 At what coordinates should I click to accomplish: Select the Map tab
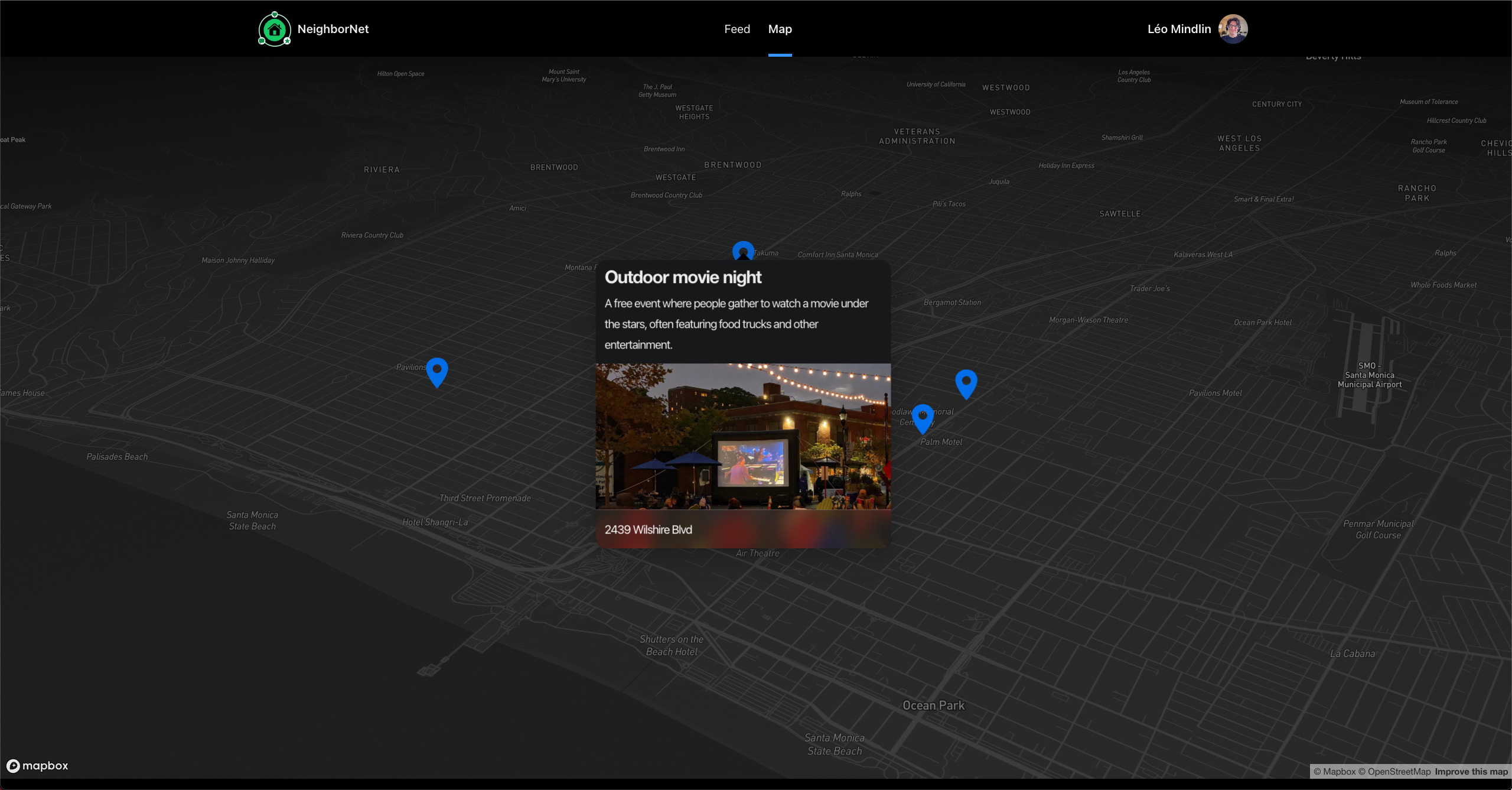pos(780,29)
